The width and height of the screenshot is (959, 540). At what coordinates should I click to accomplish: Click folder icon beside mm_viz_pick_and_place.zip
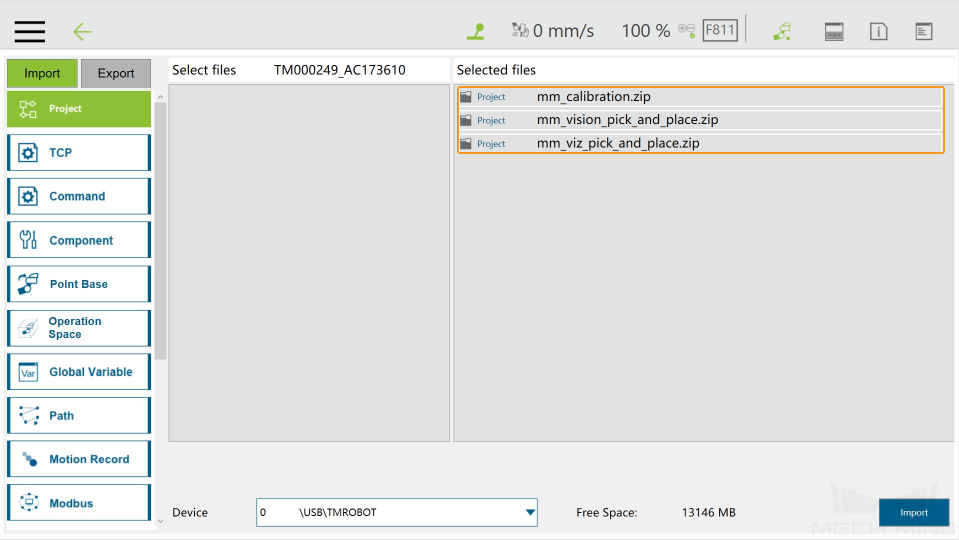tap(466, 143)
